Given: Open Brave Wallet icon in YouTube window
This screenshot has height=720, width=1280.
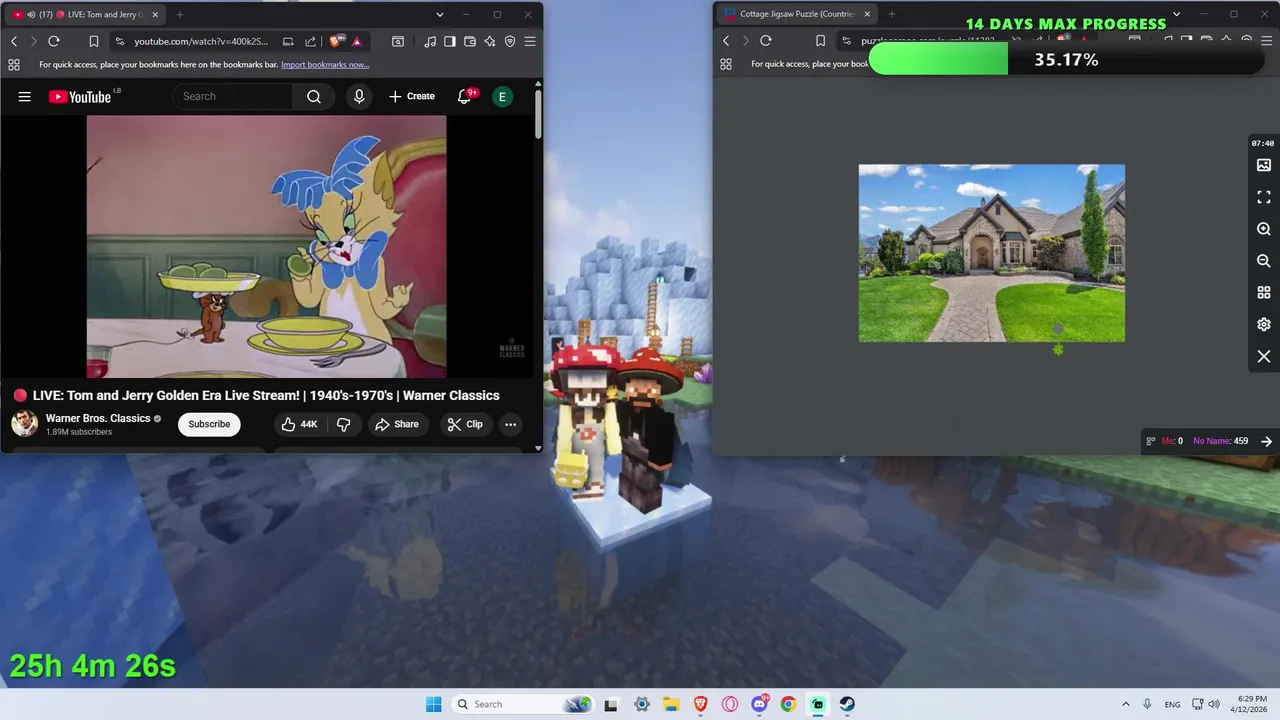Looking at the screenshot, I should click(x=470, y=41).
